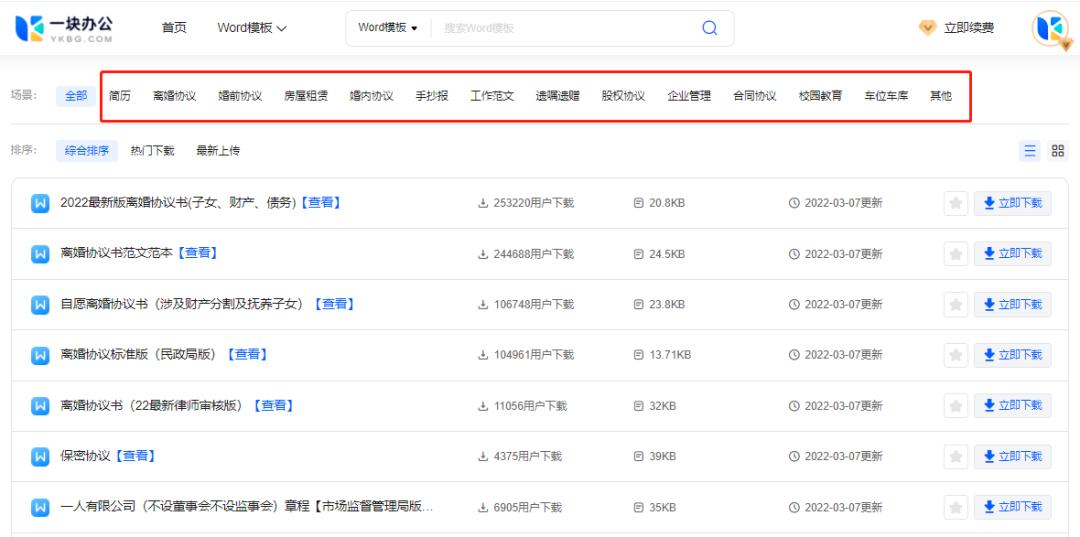
Task: Select the 离婚协议 scene filter
Action: (x=174, y=96)
